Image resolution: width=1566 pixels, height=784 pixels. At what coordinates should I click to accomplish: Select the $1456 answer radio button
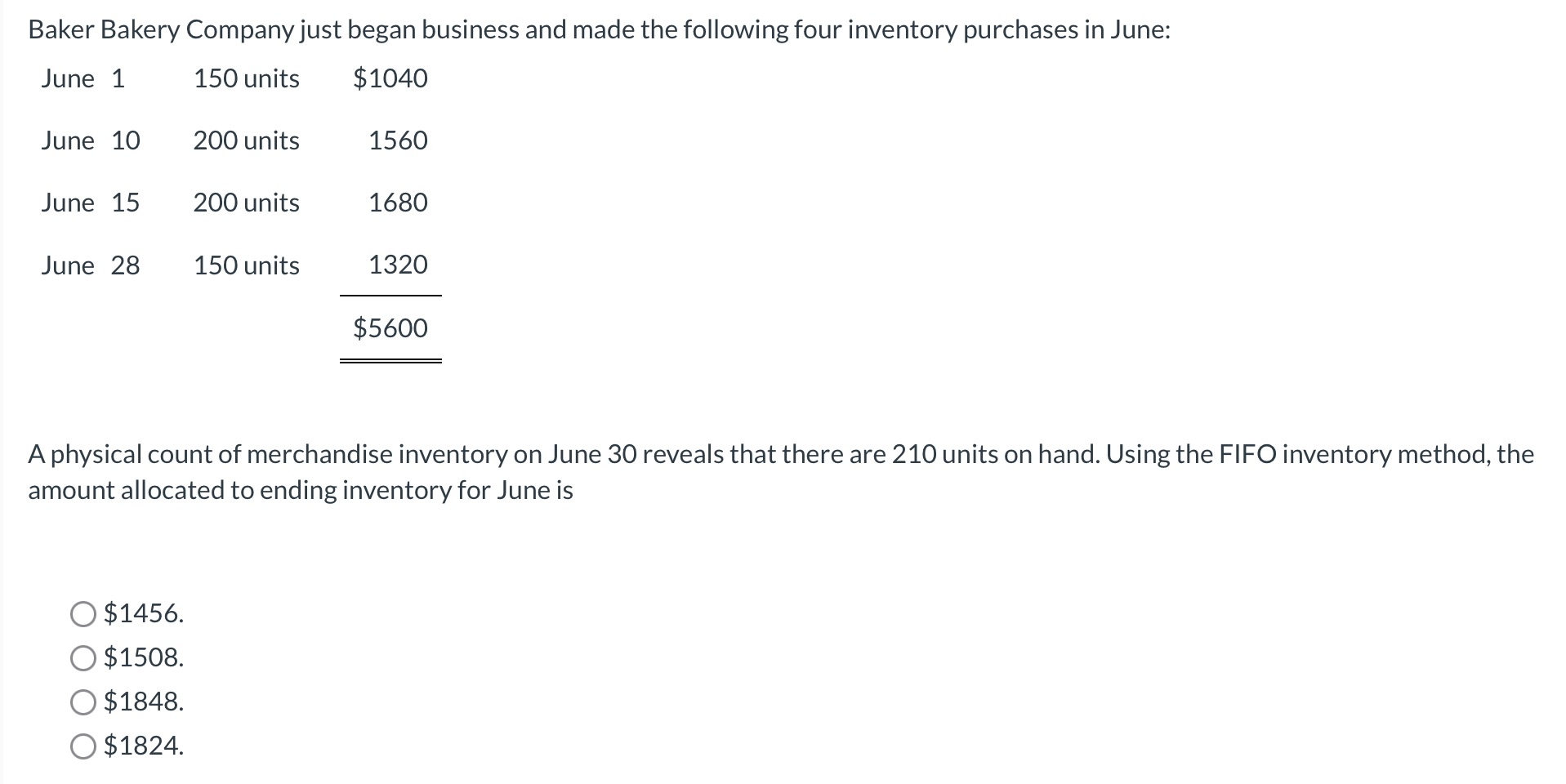[x=83, y=613]
